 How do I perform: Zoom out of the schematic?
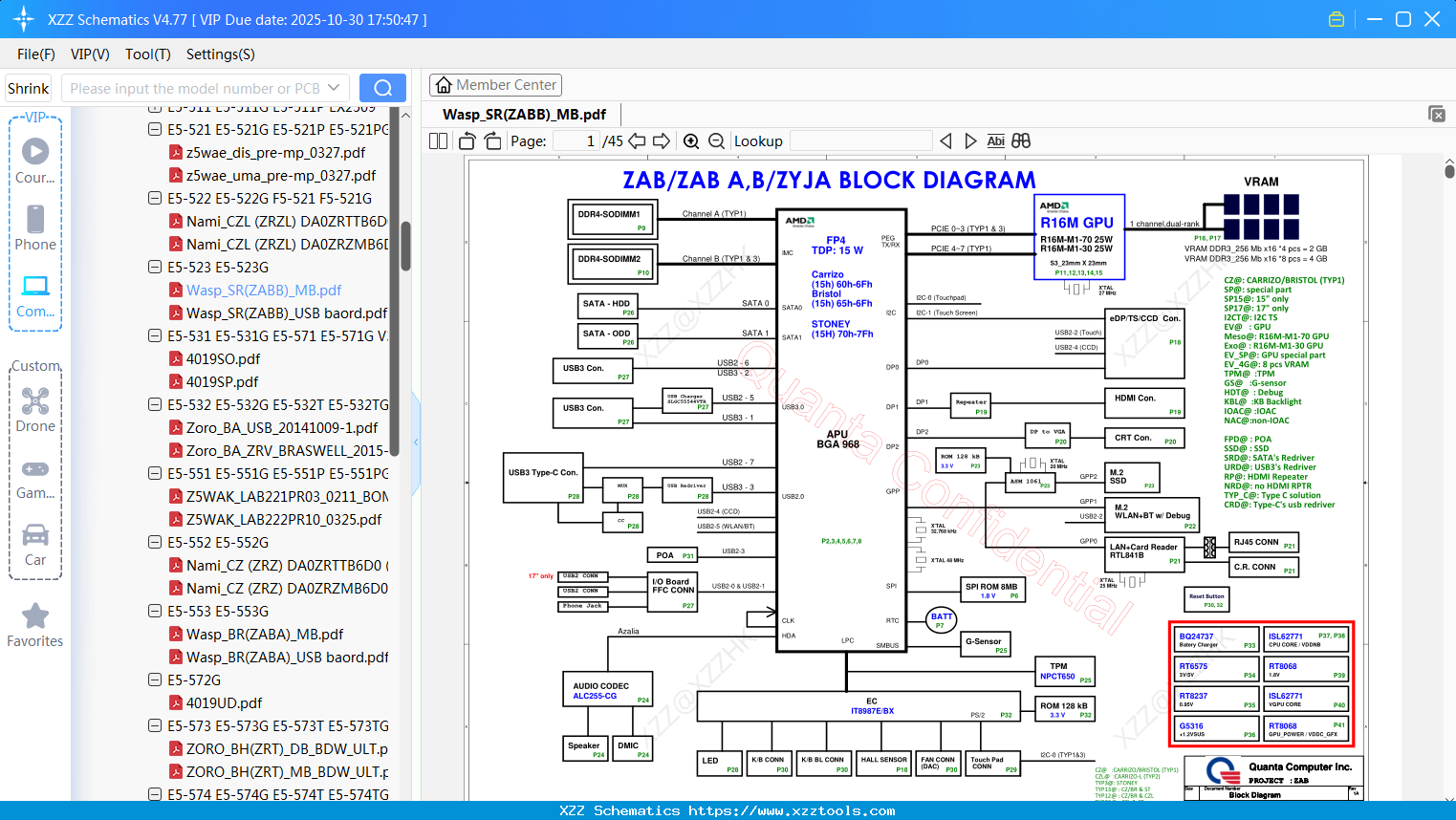[x=716, y=141]
